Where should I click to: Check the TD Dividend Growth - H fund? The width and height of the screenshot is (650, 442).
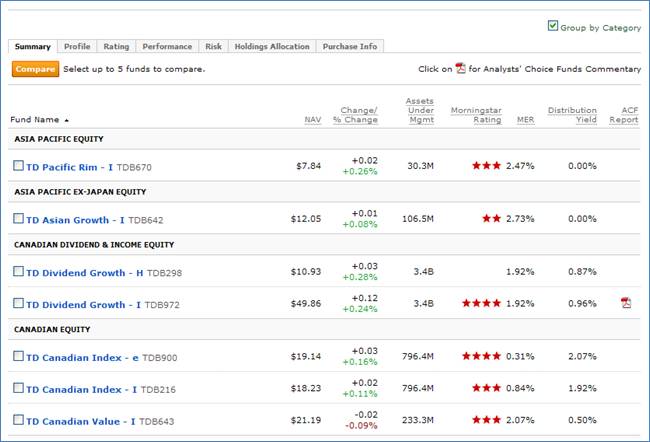[18, 271]
